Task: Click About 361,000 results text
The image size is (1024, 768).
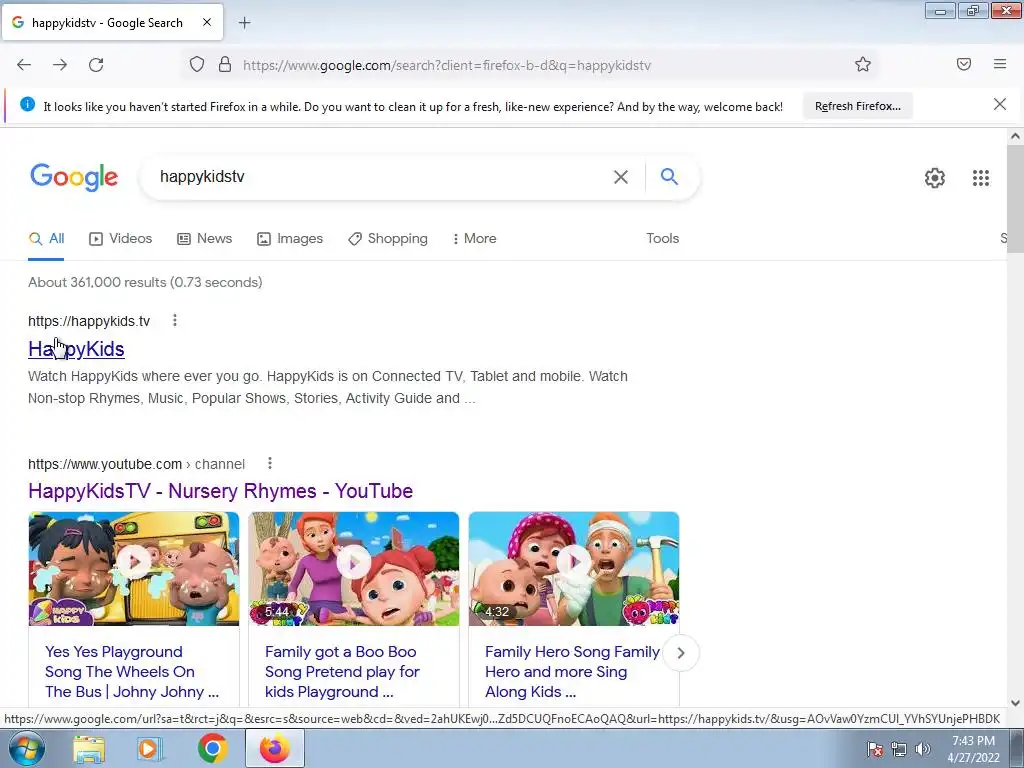Action: pos(145,282)
